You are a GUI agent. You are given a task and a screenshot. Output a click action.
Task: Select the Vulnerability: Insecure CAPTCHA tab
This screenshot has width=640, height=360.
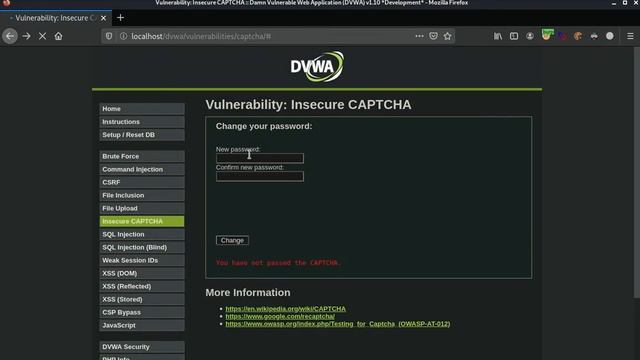[x=56, y=18]
